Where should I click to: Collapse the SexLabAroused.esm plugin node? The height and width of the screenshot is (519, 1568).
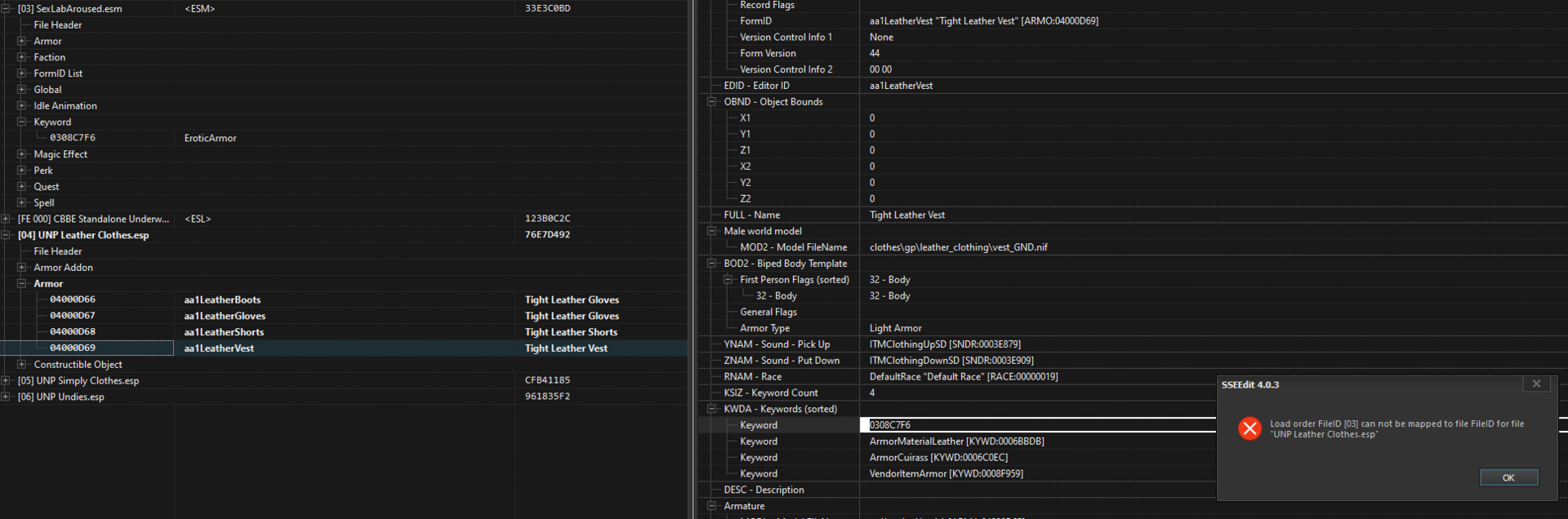[6, 8]
